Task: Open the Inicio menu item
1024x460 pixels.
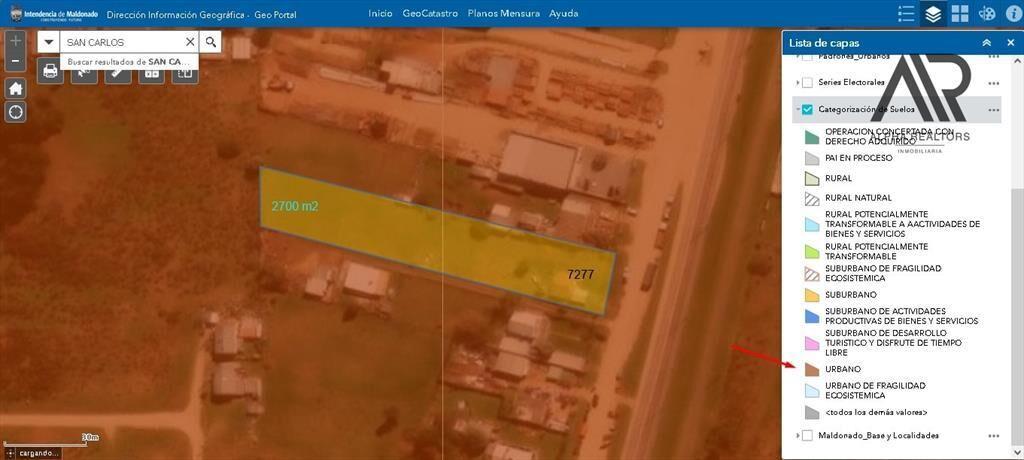Action: (x=380, y=13)
